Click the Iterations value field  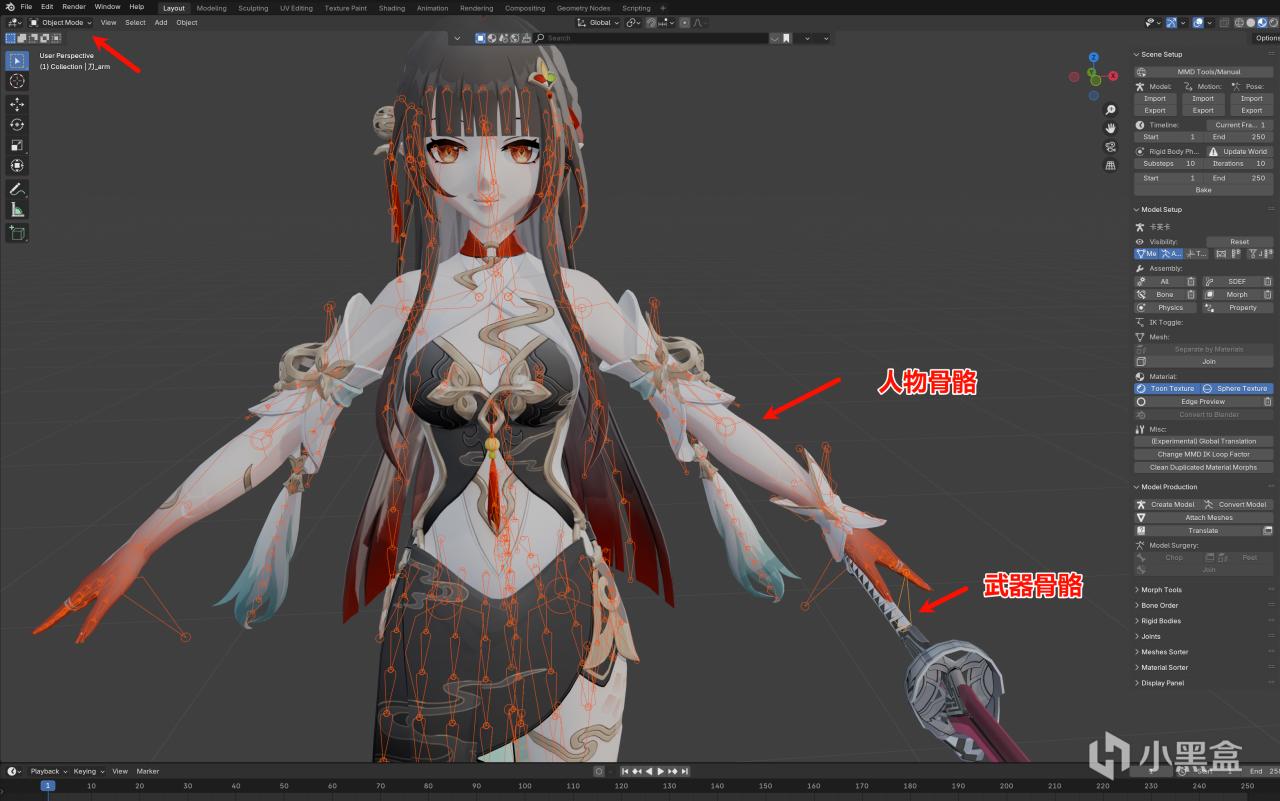click(1239, 163)
